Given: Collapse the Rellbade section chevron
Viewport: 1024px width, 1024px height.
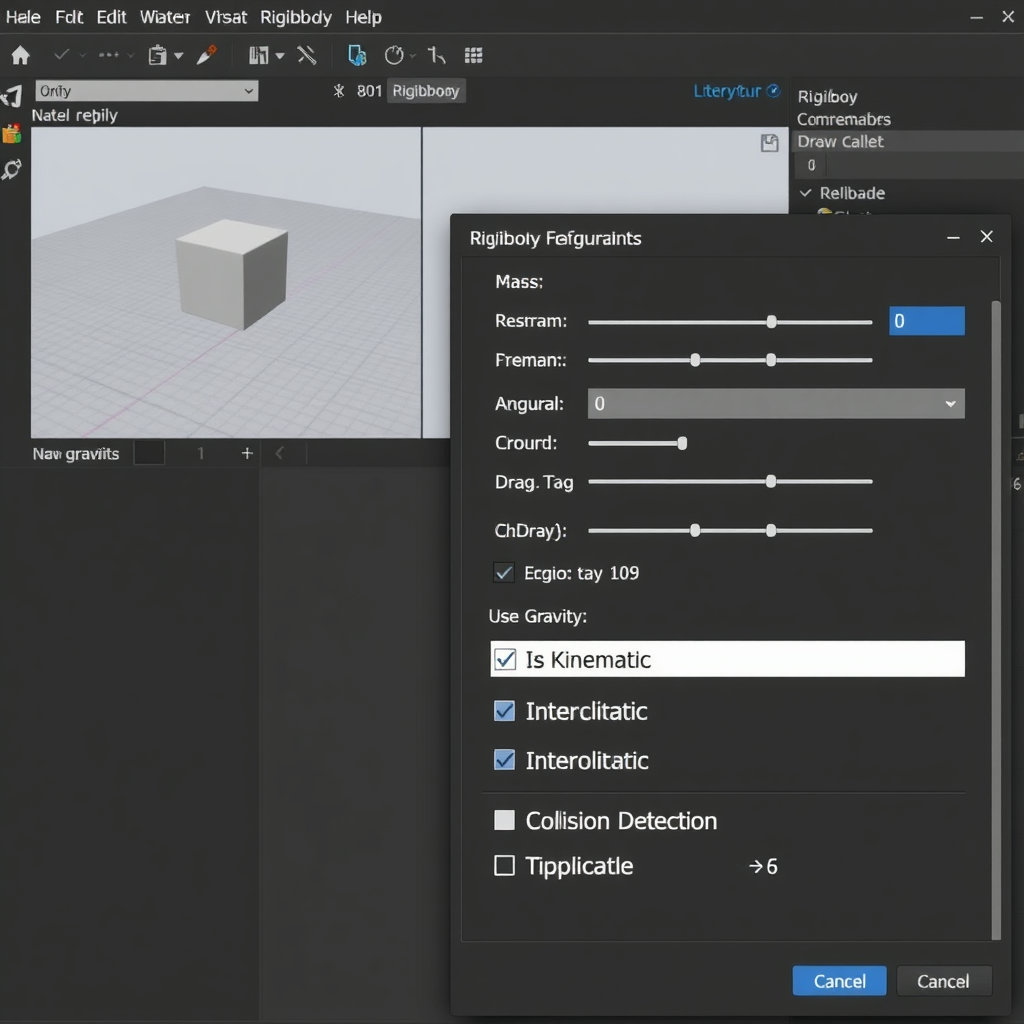Looking at the screenshot, I should pyautogui.click(x=806, y=193).
